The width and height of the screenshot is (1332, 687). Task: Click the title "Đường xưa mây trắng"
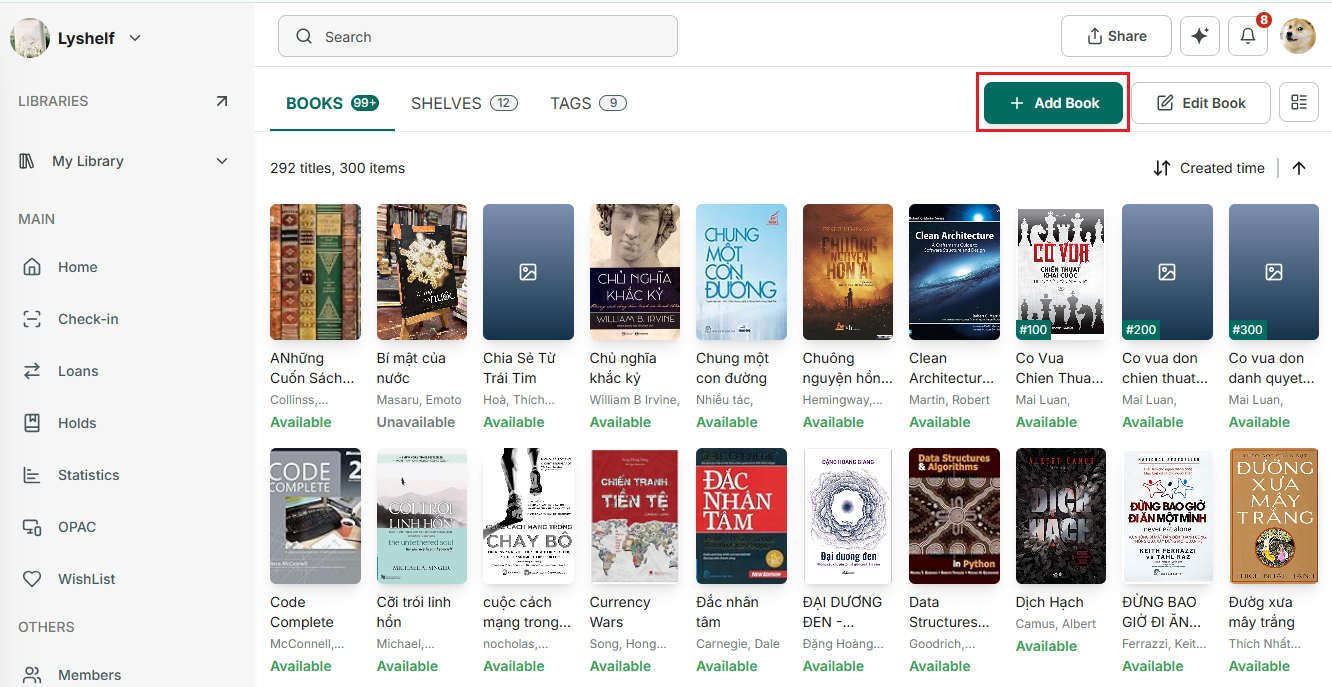tap(1263, 612)
